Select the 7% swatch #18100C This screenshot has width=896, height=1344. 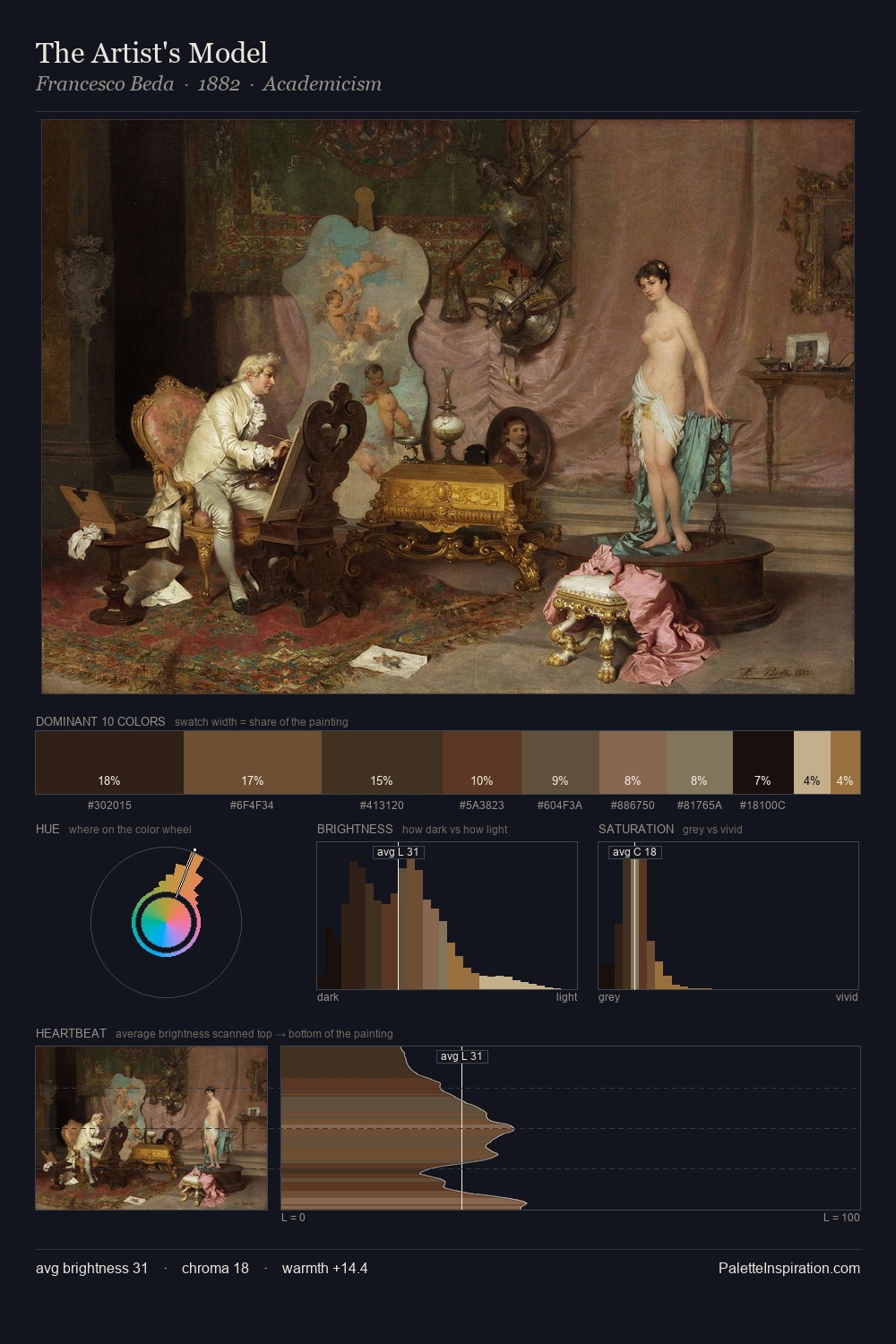[x=763, y=762]
